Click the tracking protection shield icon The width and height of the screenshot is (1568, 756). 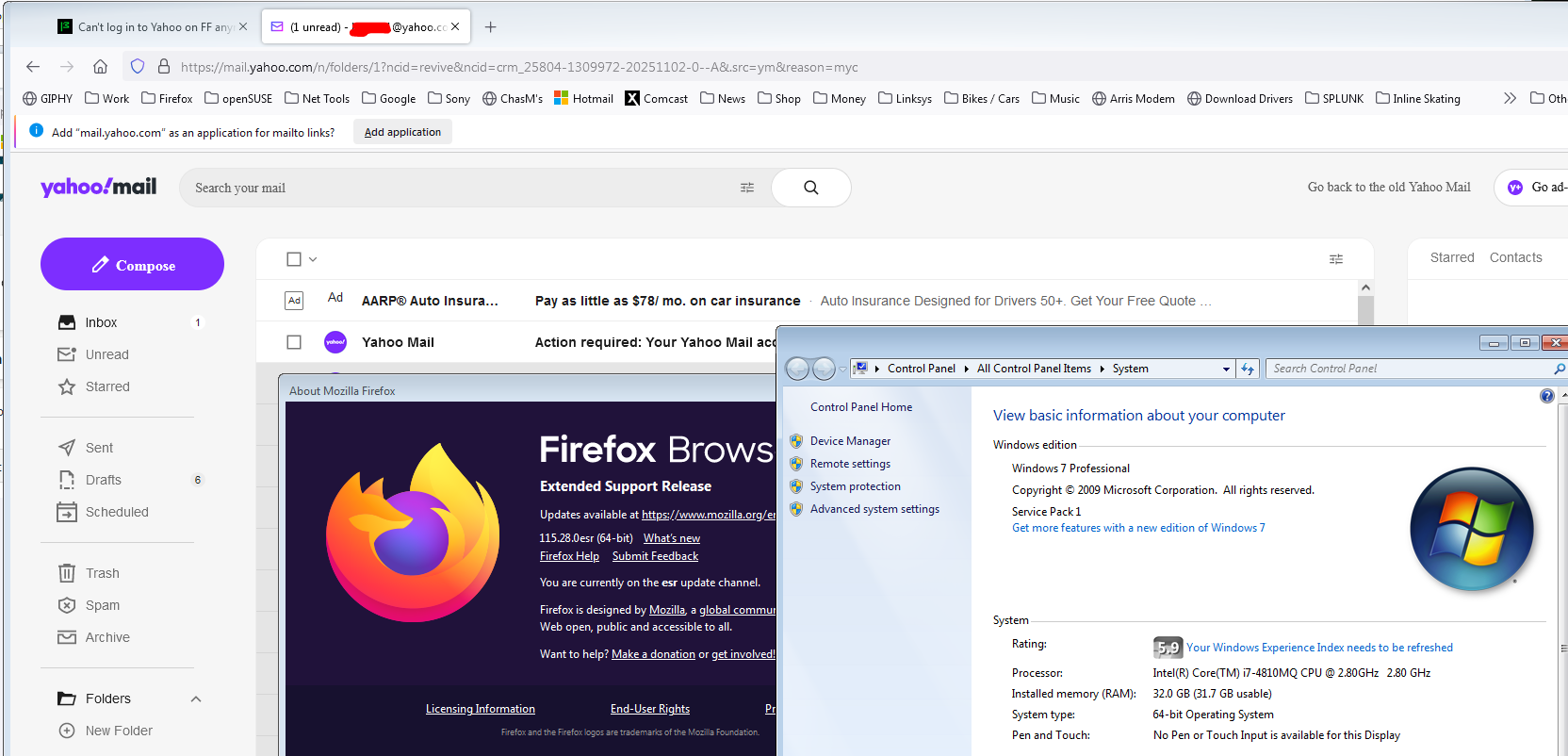[138, 67]
